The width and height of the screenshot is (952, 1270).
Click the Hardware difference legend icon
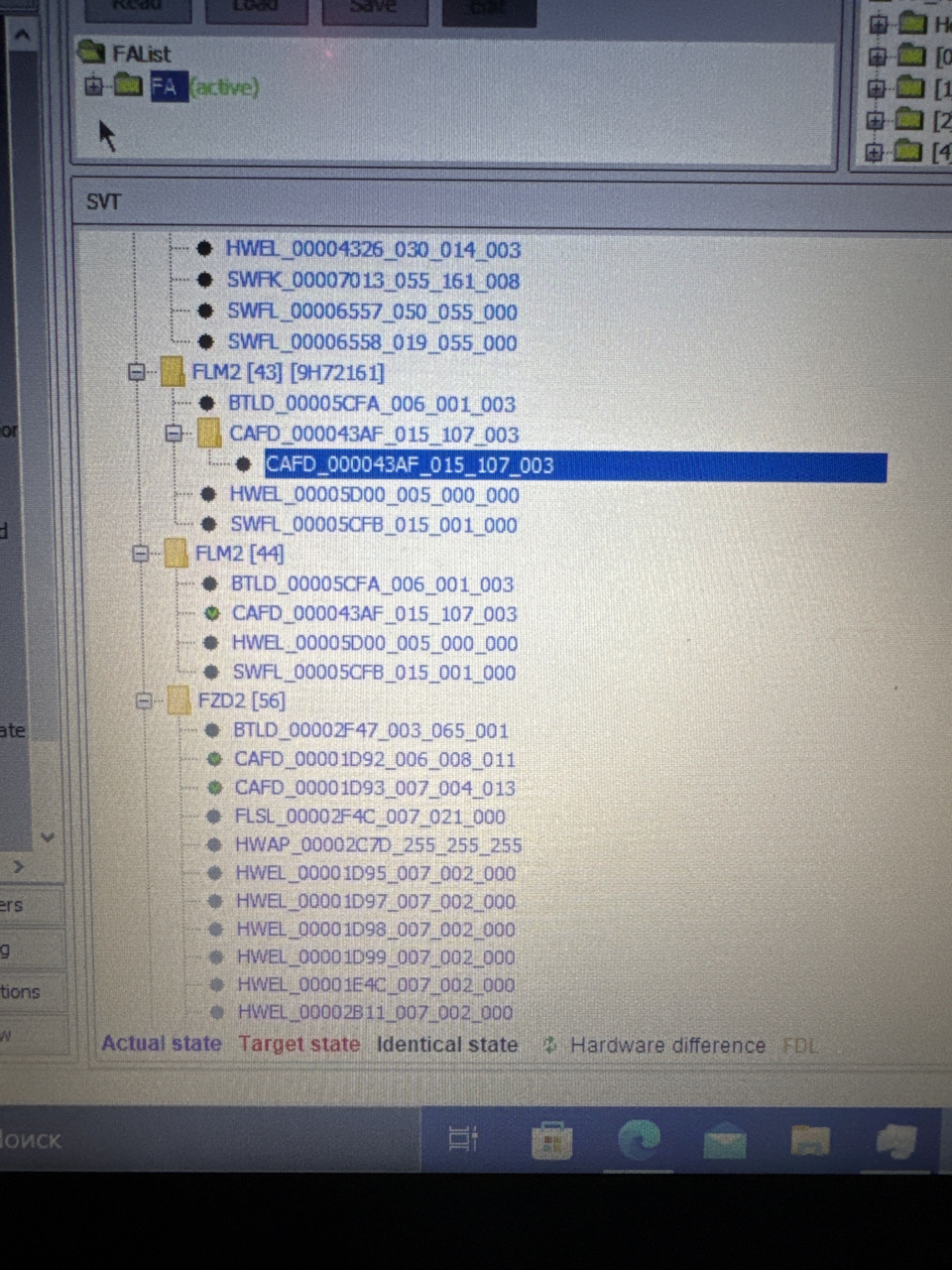click(x=549, y=1045)
